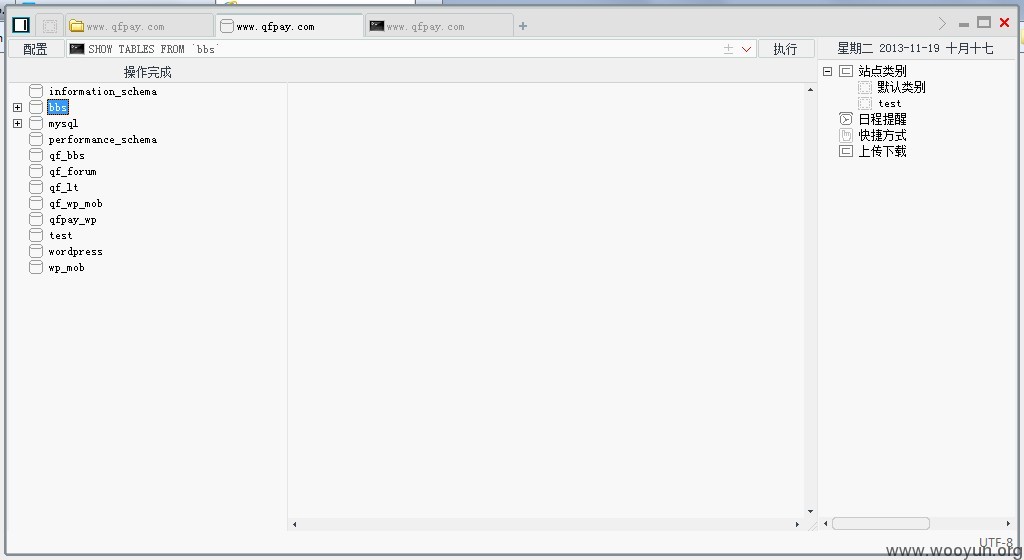Click the plus-minus icon in query bar
This screenshot has height=560, width=1024.
point(728,49)
